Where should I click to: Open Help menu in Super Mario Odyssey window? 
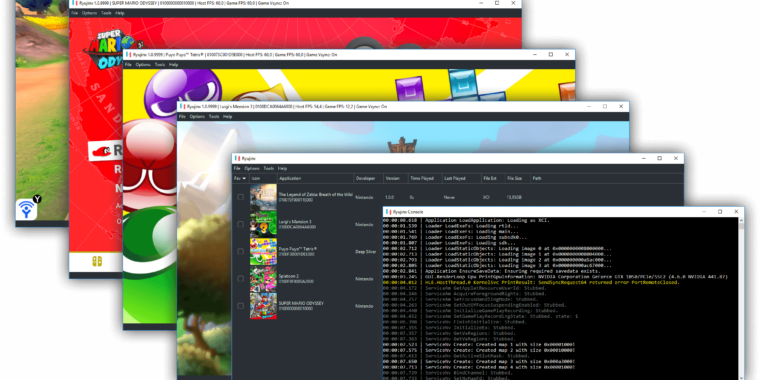120,13
